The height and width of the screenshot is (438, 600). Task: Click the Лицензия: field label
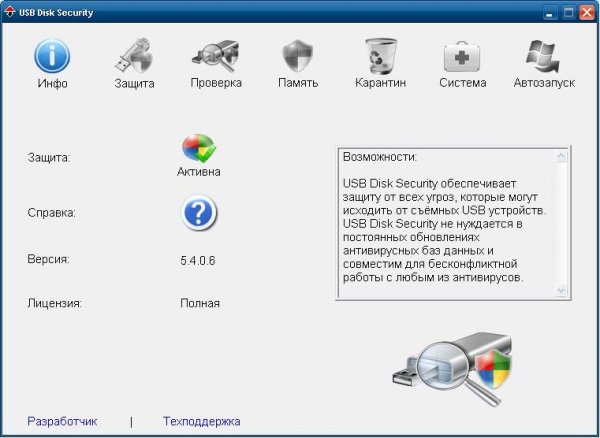[55, 303]
